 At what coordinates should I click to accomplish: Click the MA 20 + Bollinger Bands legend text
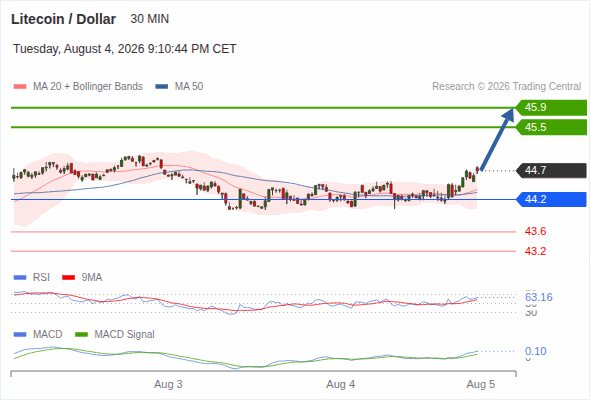click(88, 87)
